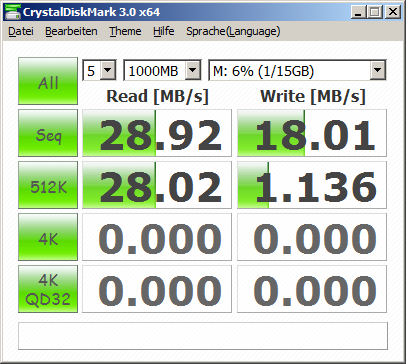This screenshot has height=364, width=406.
Task: Expand the 1000MB test size dropdown
Action: [x=193, y=70]
